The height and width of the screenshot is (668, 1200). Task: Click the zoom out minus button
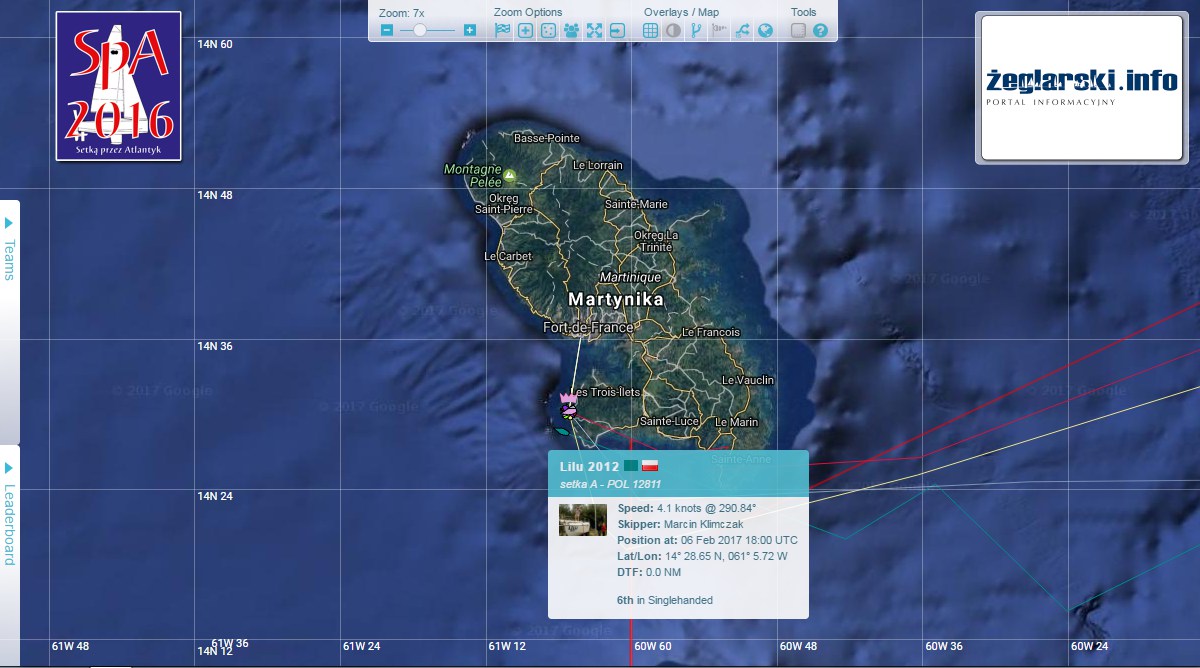(387, 30)
